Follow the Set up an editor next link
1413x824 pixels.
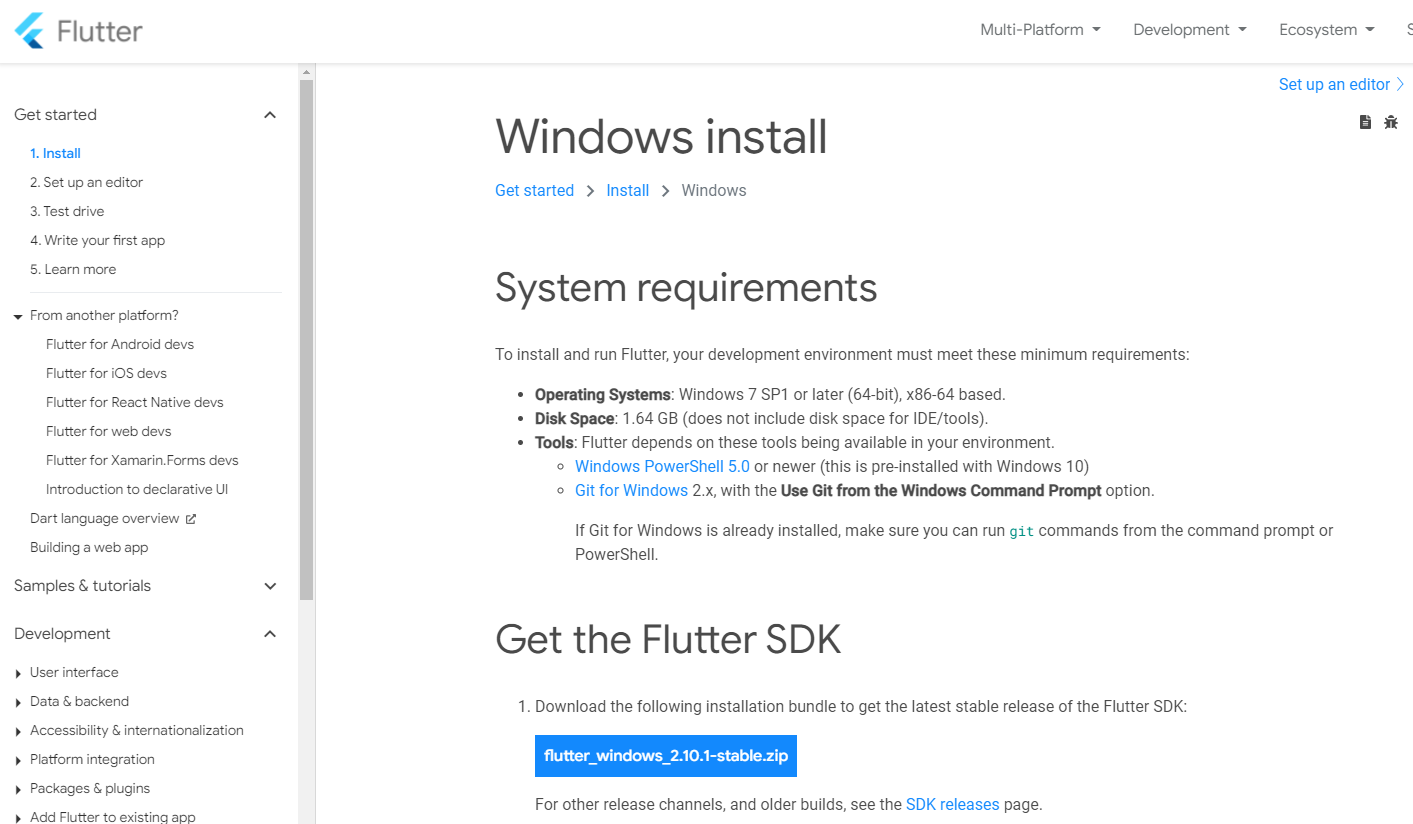[1342, 85]
